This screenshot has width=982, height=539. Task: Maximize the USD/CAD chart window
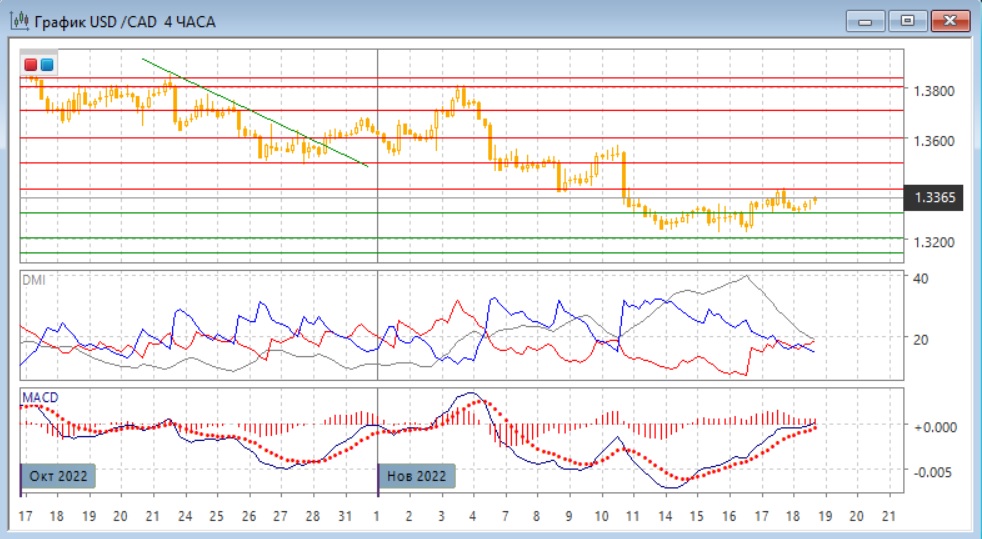(x=907, y=21)
